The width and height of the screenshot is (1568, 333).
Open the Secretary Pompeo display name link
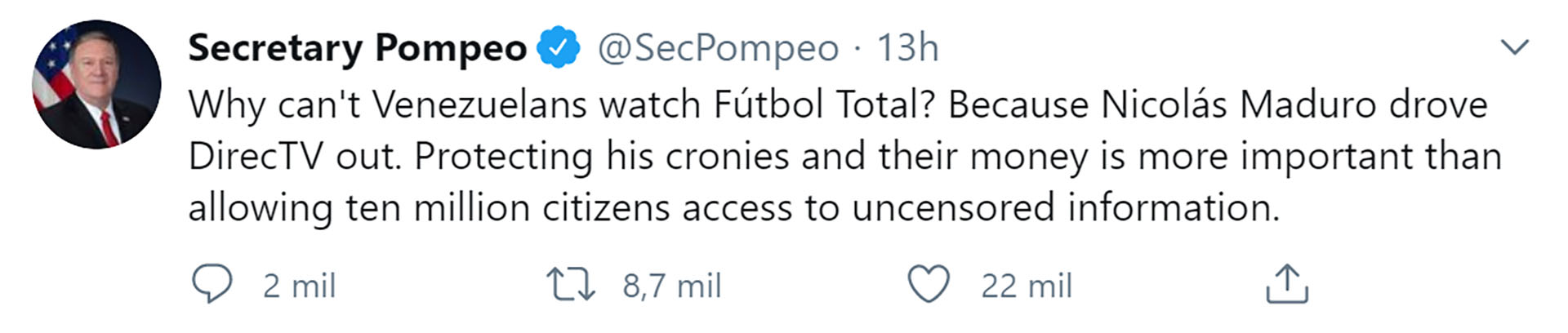click(358, 48)
